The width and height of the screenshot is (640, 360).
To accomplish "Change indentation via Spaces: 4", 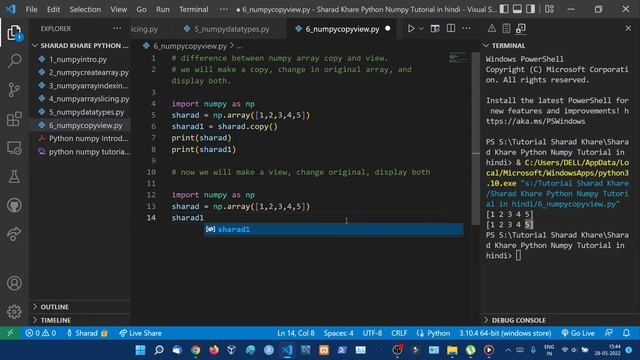I will pos(338,333).
